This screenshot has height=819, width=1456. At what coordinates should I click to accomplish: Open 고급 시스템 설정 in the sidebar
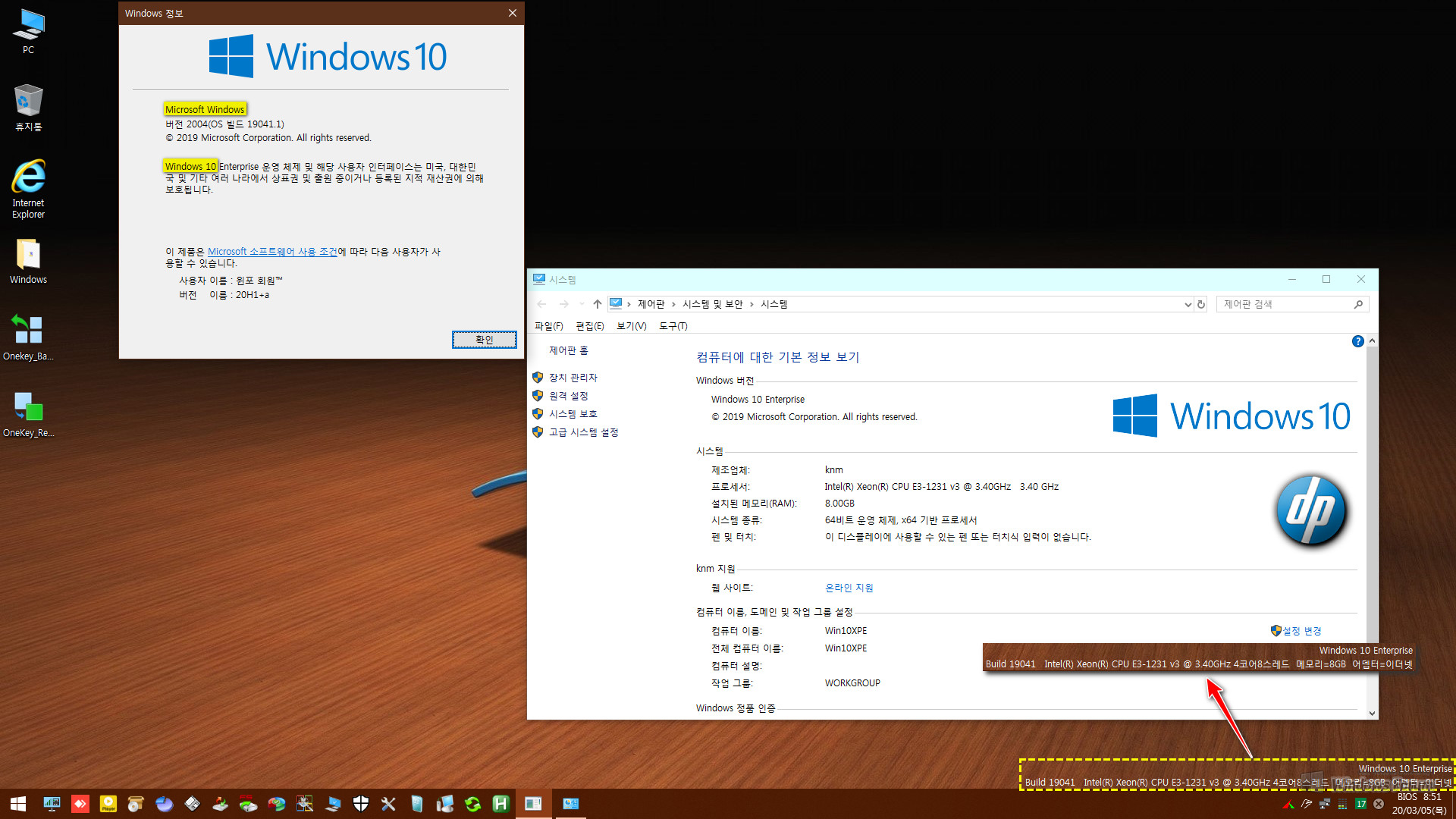584,432
